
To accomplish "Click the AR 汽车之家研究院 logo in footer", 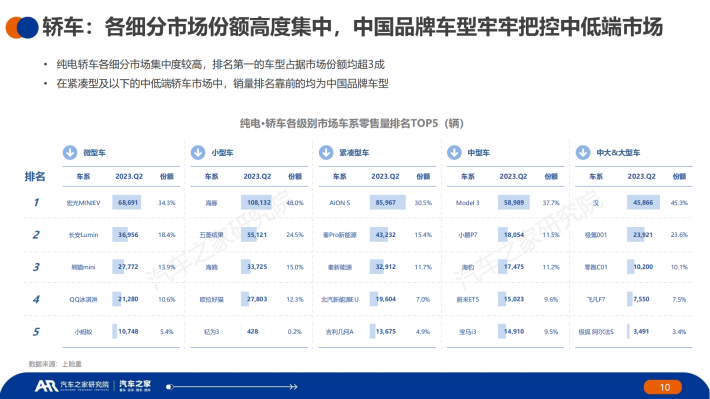I will coord(72,385).
